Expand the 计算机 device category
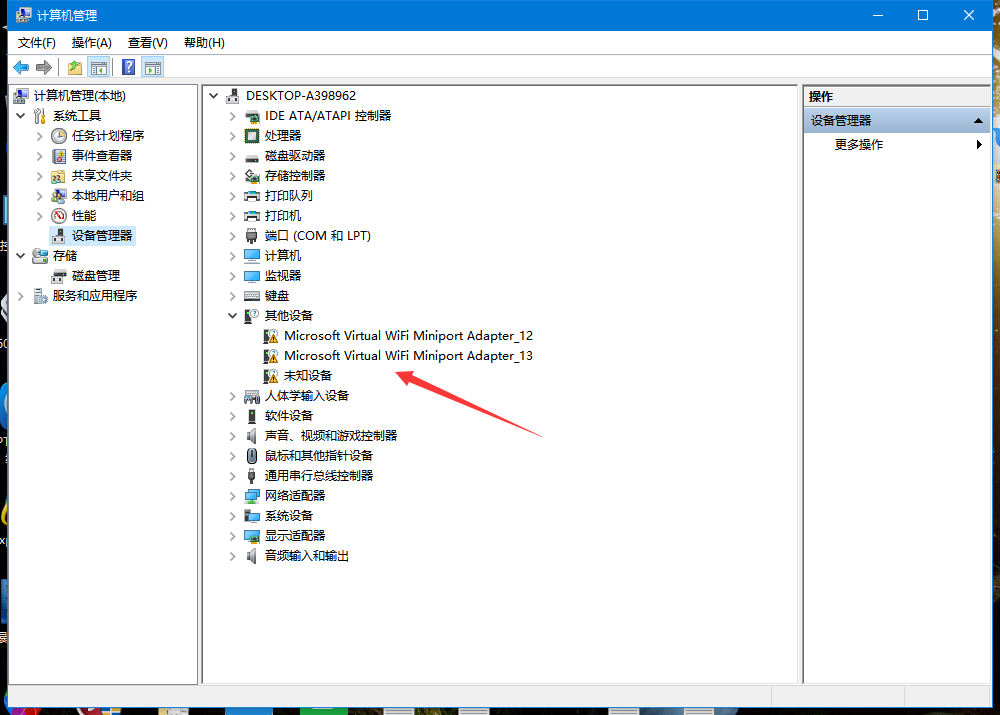1000x715 pixels. [233, 256]
